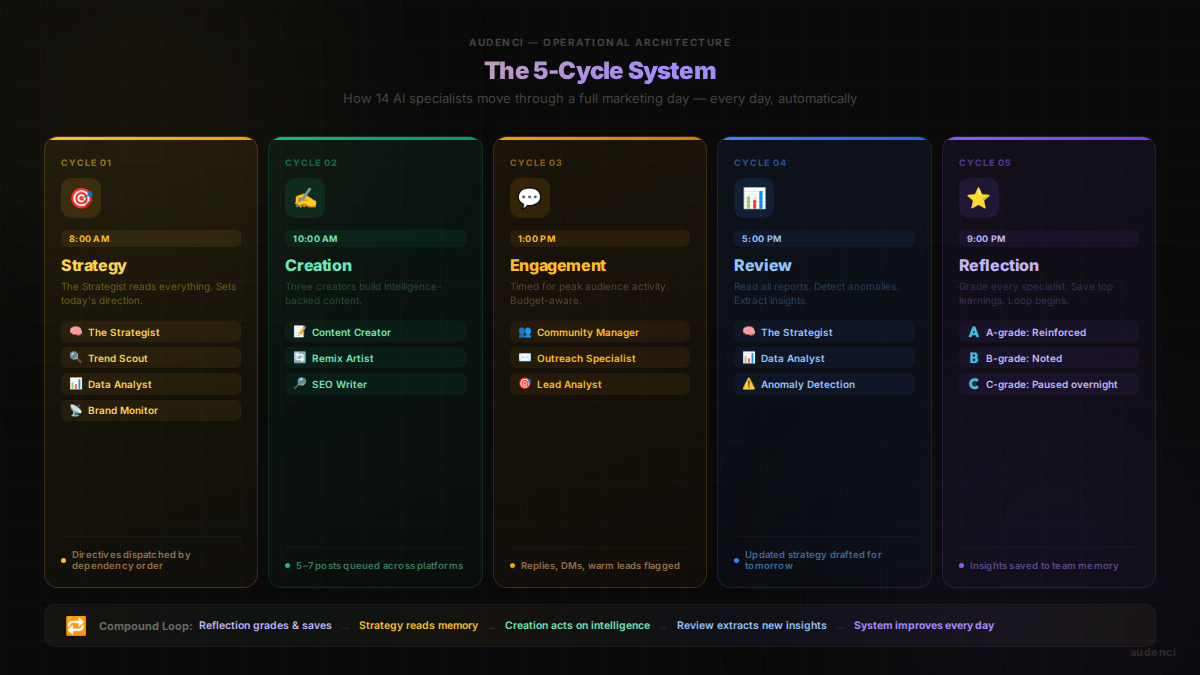
Task: Click the satellite icon beside Brand Monitor
Action: tap(76, 410)
